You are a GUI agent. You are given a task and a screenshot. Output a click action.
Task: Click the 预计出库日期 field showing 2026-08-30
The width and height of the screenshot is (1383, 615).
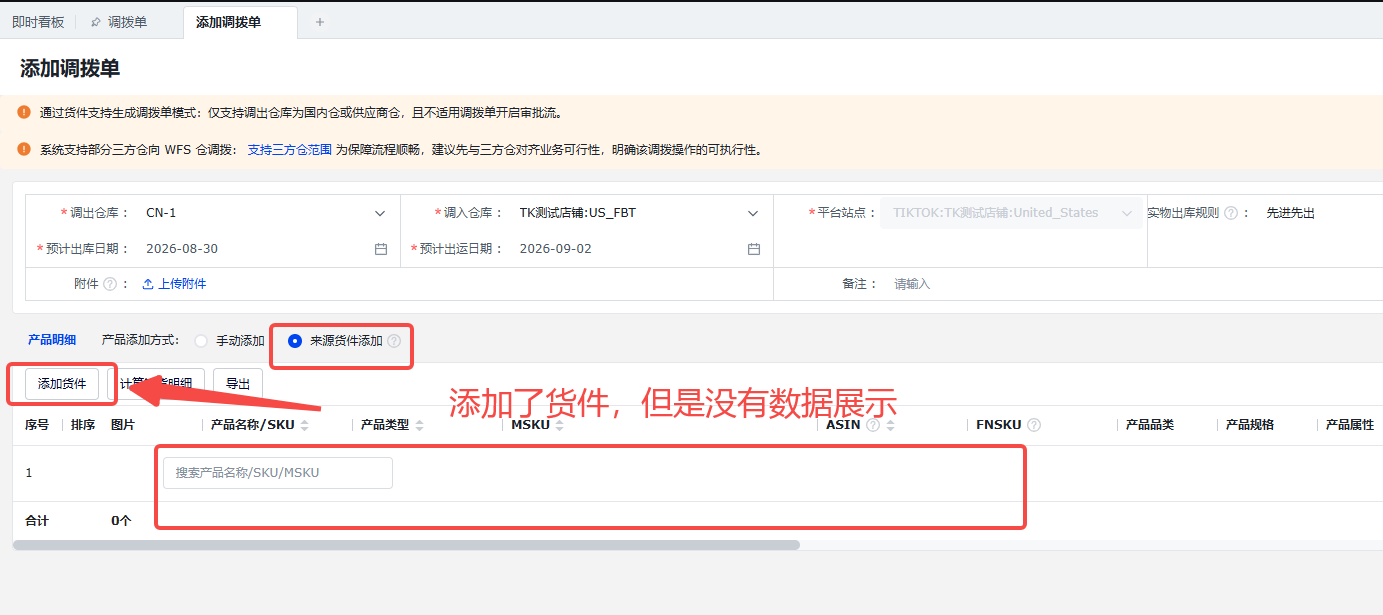(x=265, y=249)
